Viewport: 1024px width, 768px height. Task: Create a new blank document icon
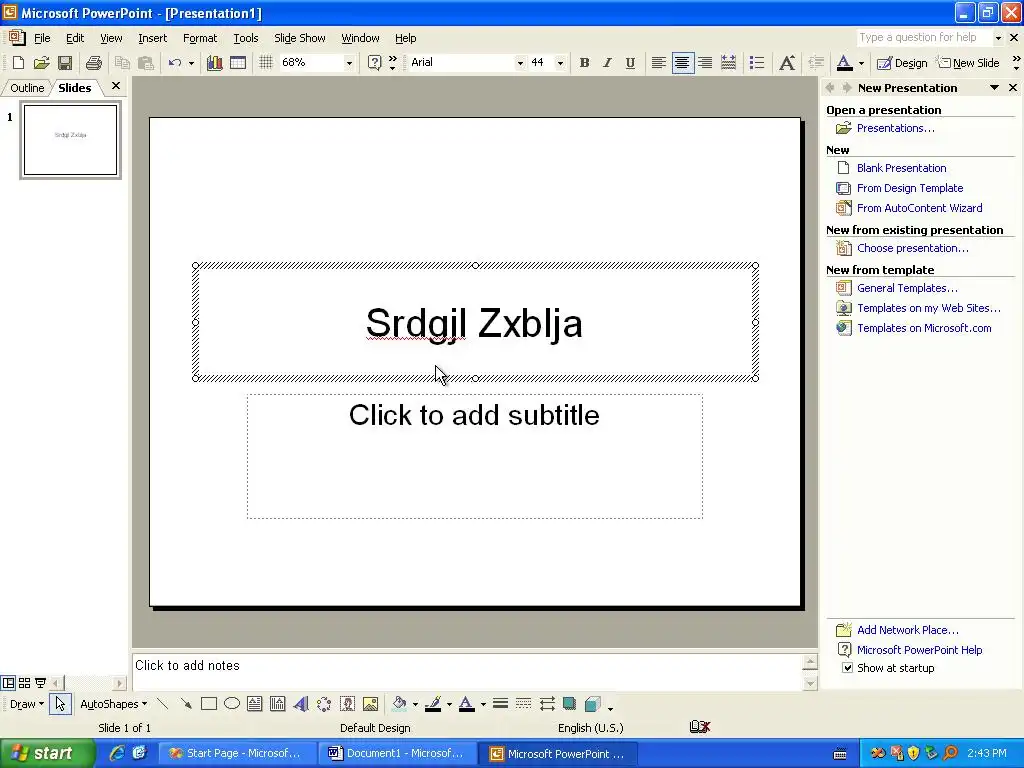[x=18, y=63]
